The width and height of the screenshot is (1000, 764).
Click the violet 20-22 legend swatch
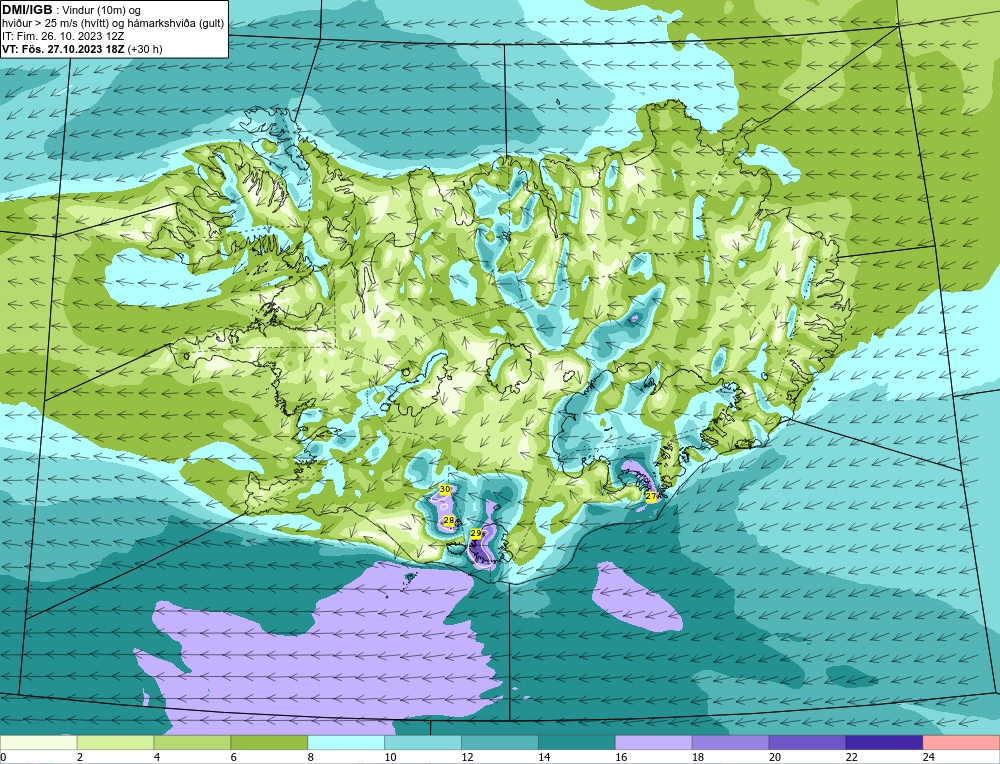click(807, 743)
